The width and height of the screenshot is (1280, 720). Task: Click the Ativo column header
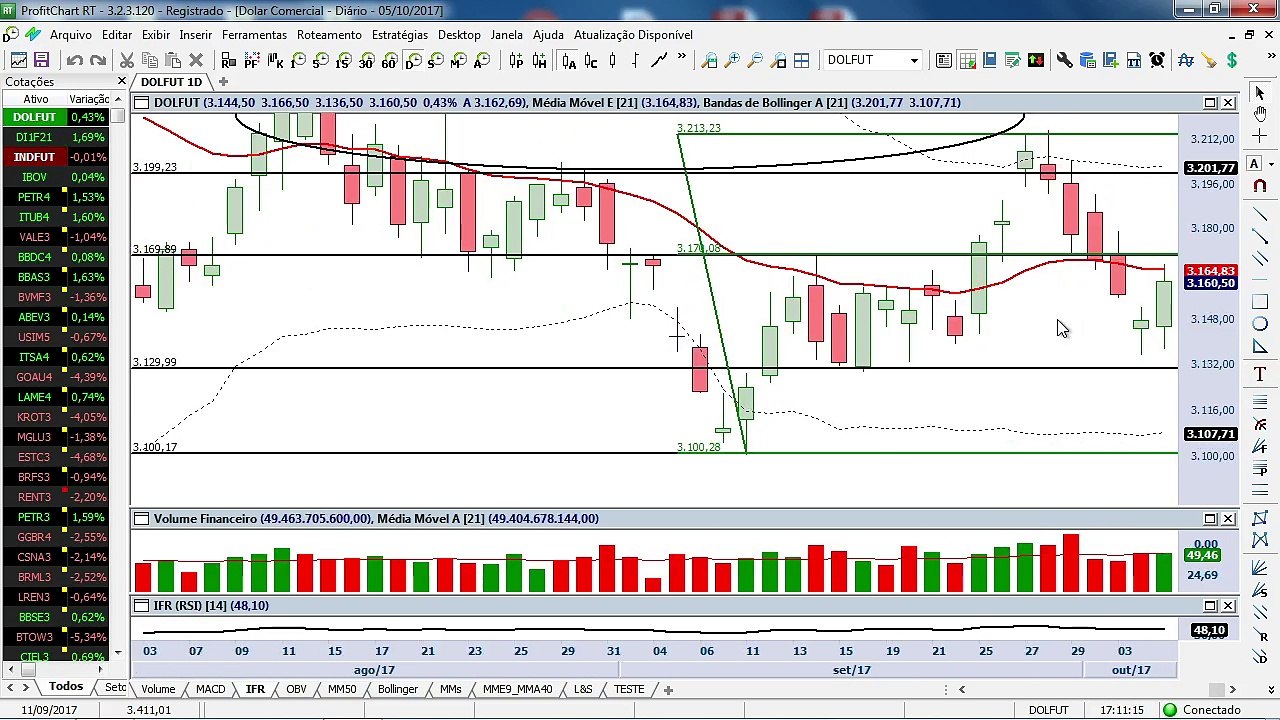[x=35, y=99]
